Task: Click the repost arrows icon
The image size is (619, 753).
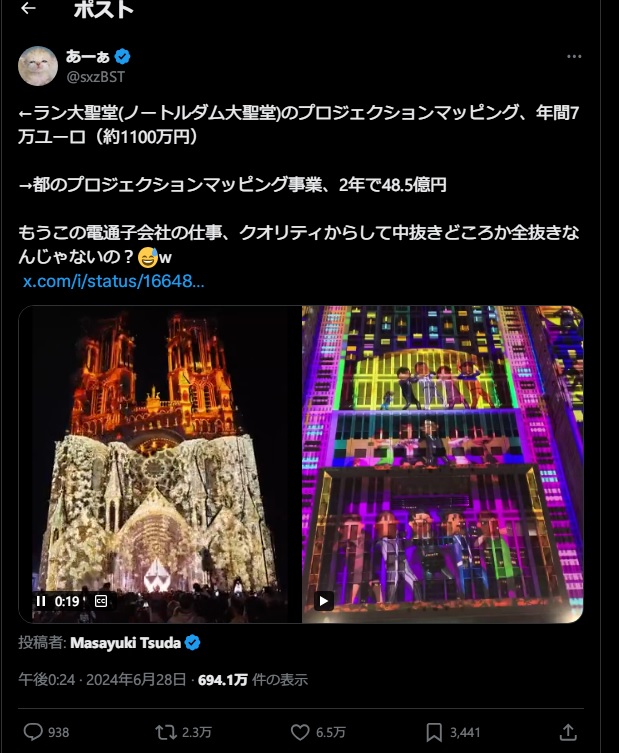Action: tap(166, 732)
